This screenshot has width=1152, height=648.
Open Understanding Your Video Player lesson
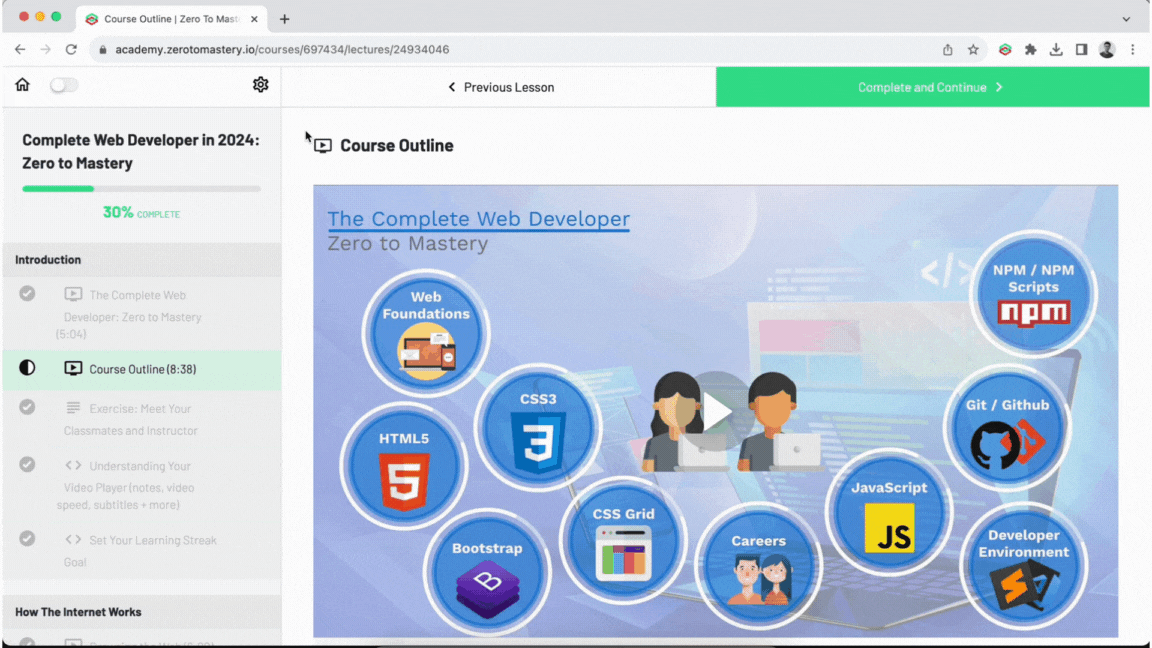coord(126,485)
